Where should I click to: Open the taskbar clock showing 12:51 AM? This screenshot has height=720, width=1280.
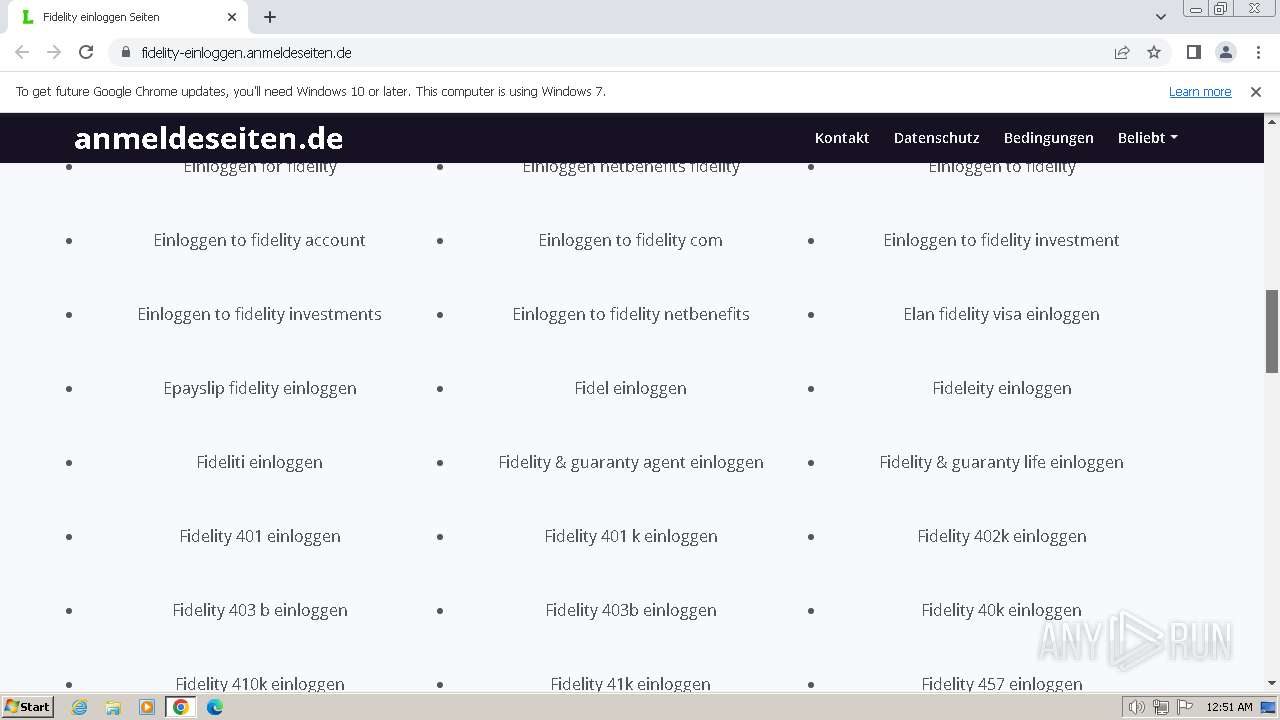[1229, 707]
